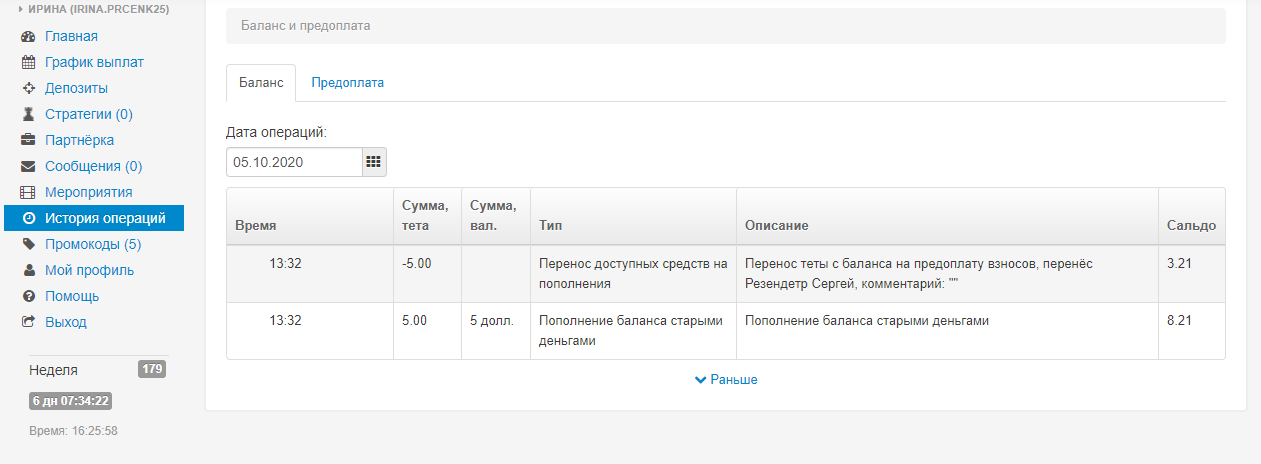The width and height of the screenshot is (1261, 464).
Task: Click calendar icon next to График выплат
Action: click(x=28, y=63)
